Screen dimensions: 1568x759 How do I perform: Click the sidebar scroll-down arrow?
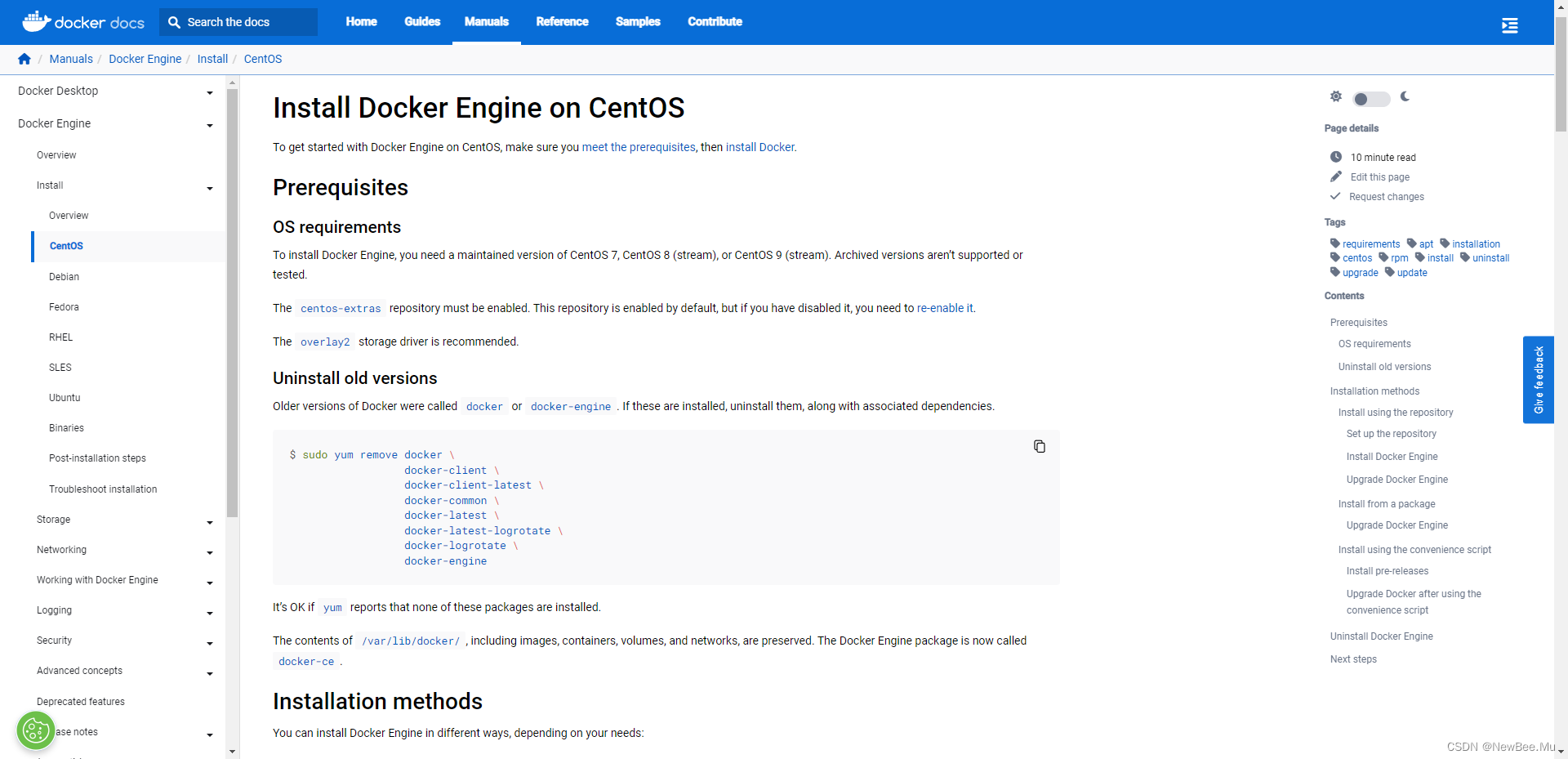coord(232,752)
